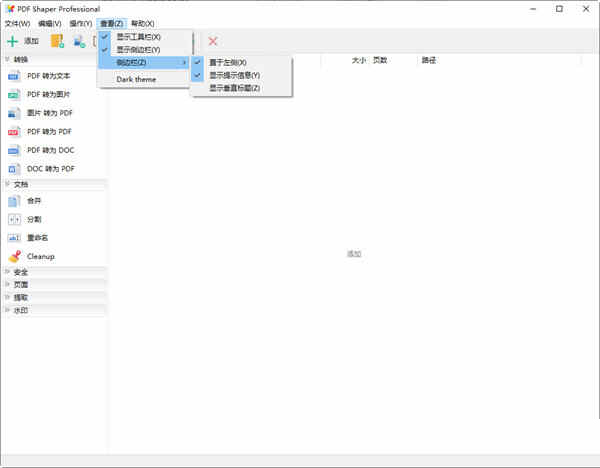
Task: Click the green plus 添加 toolbar icon
Action: point(13,41)
